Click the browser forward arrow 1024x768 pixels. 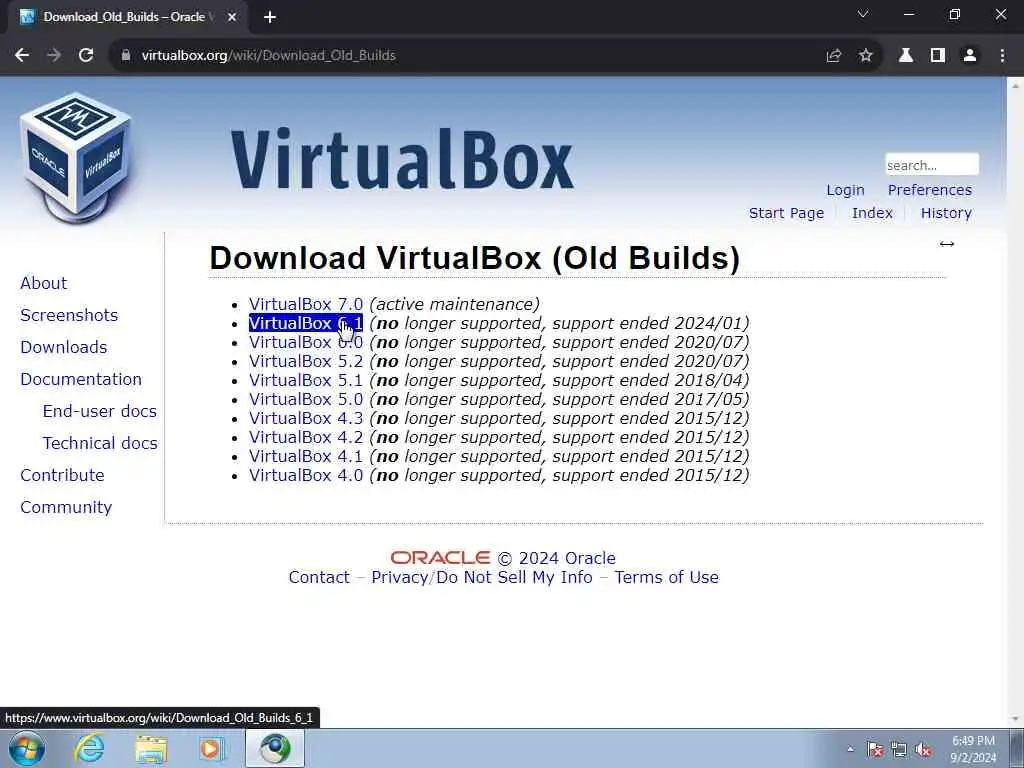tap(54, 56)
